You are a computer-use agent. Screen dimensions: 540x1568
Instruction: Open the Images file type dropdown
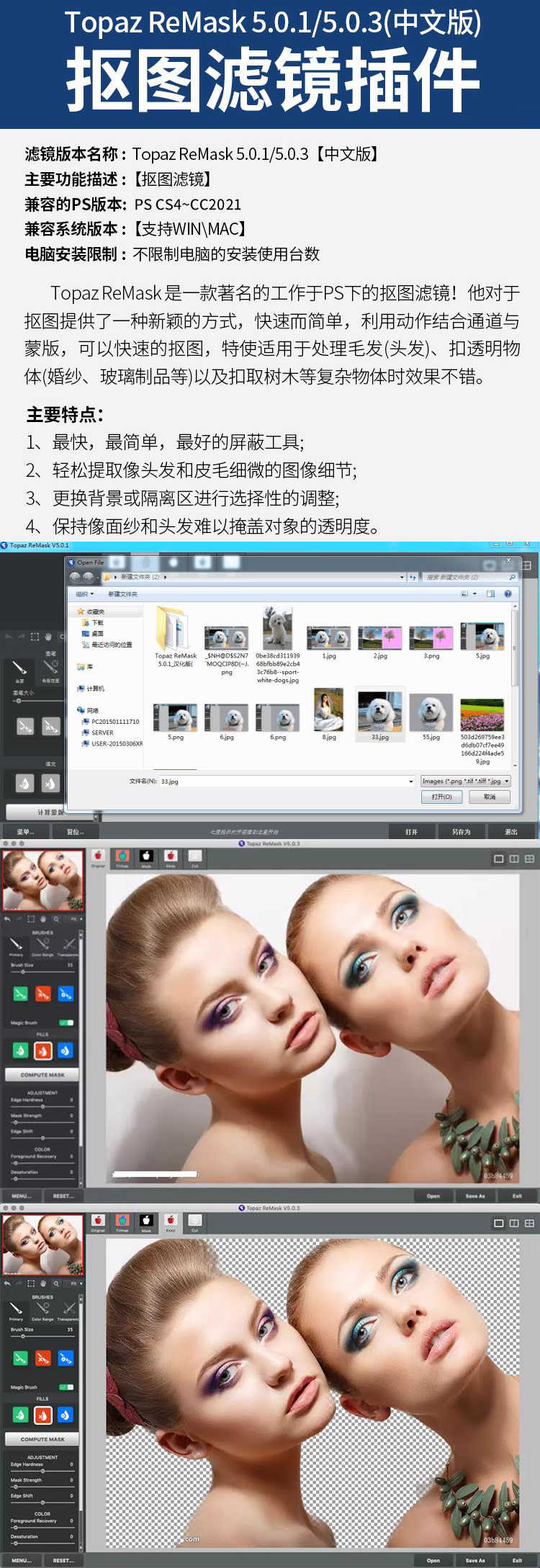(x=466, y=781)
